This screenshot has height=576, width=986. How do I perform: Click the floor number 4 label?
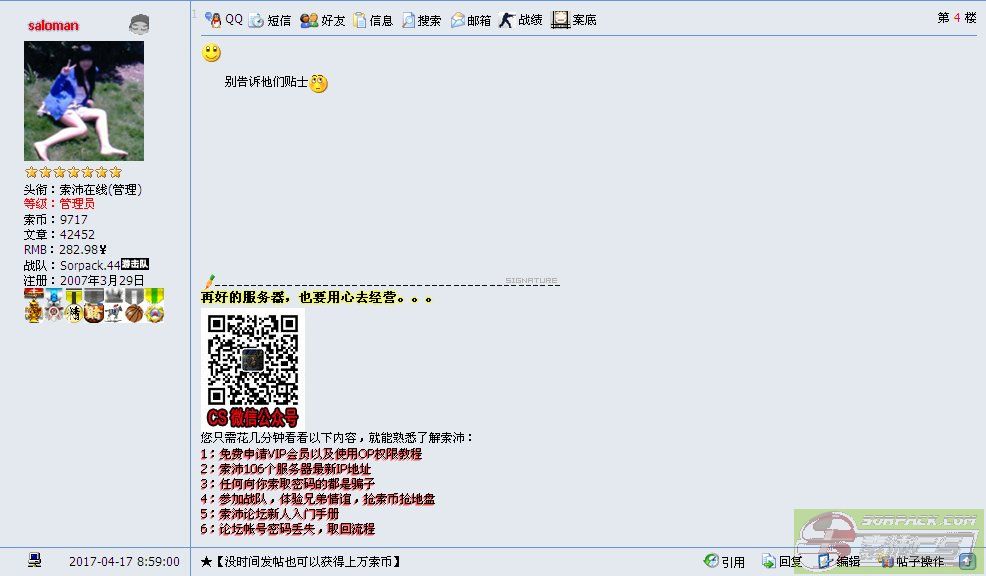click(956, 18)
